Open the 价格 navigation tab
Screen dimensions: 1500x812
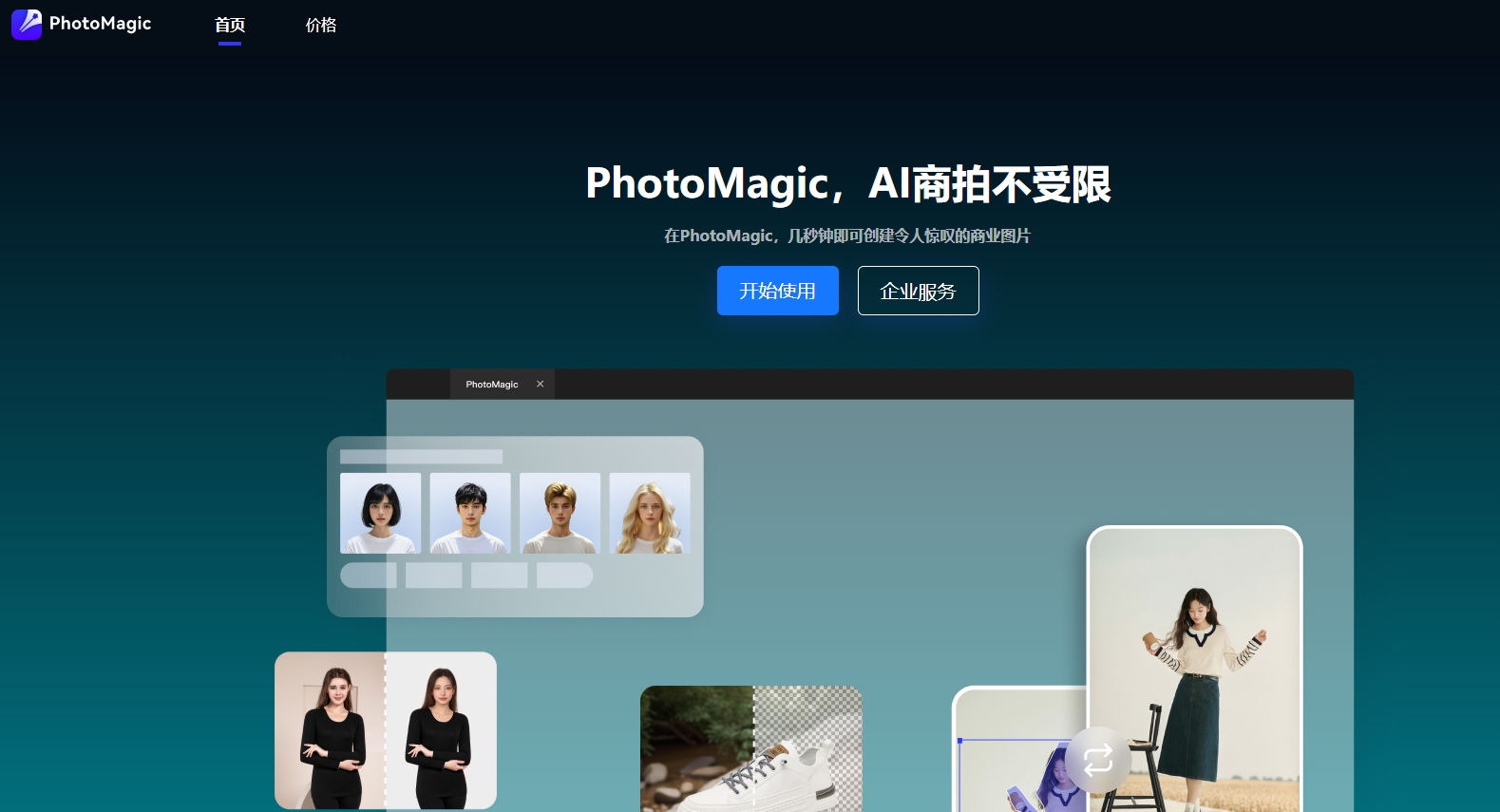click(x=321, y=25)
